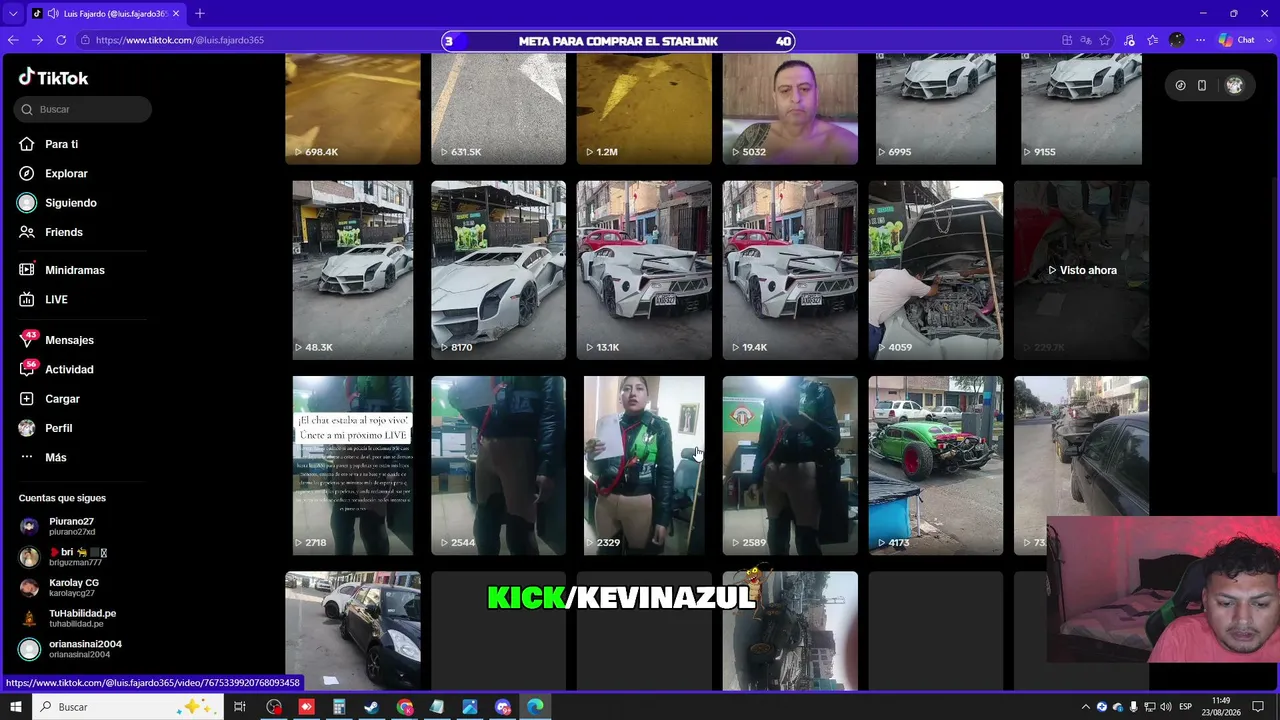Open the car video with 8170 views
The height and width of the screenshot is (720, 1280).
(498, 270)
